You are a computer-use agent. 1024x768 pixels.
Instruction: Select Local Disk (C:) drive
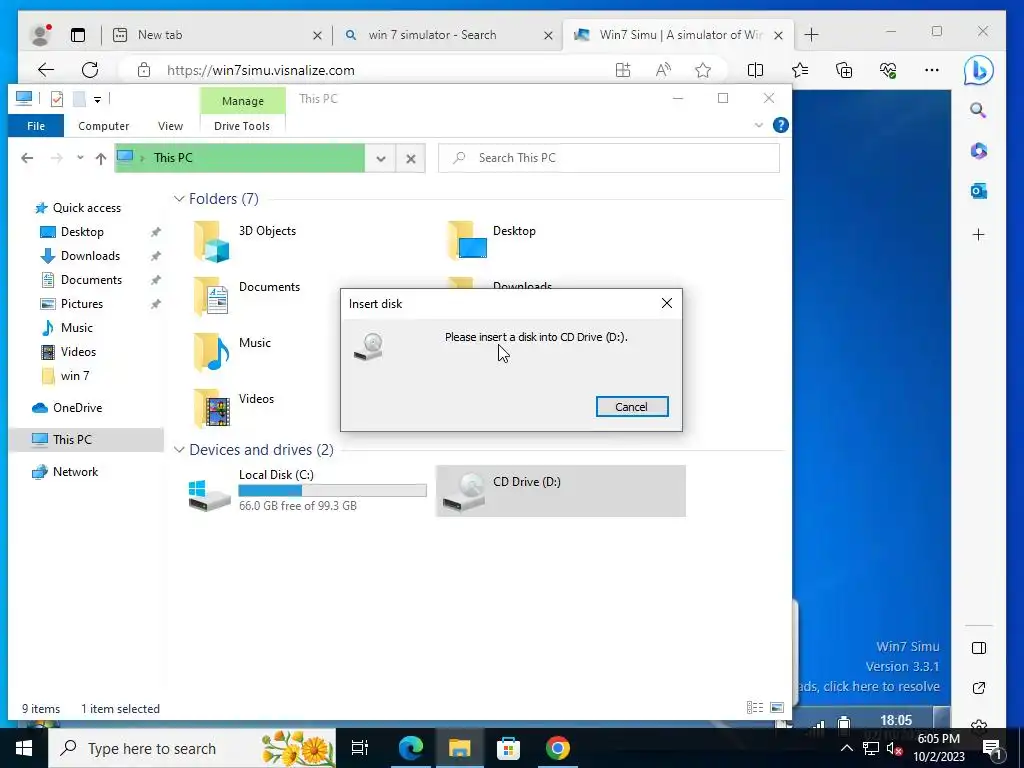[x=307, y=490]
